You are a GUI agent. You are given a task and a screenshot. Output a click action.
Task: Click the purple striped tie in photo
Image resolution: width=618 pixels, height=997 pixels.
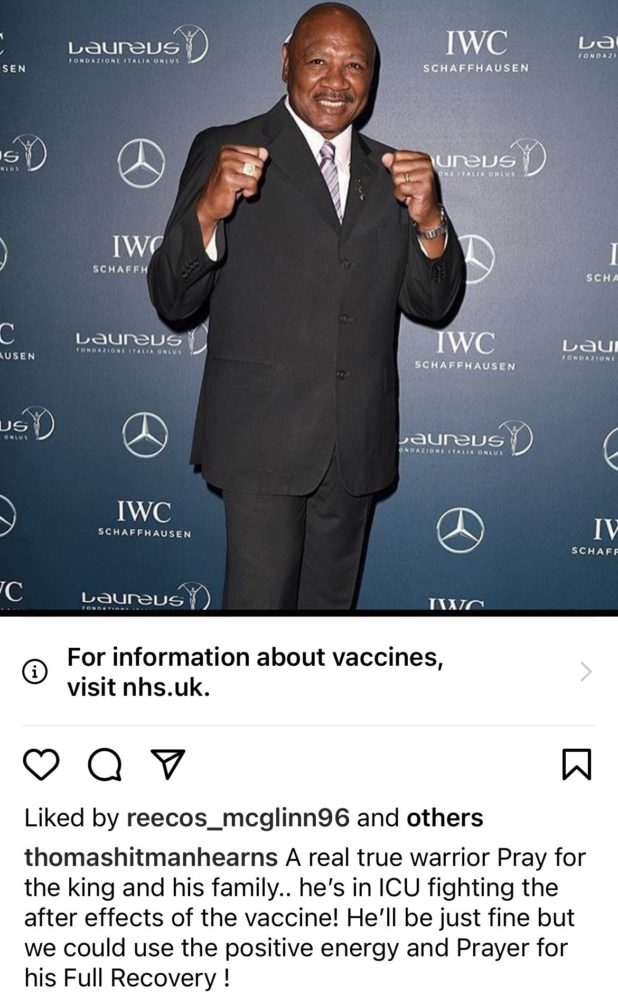pos(331,180)
